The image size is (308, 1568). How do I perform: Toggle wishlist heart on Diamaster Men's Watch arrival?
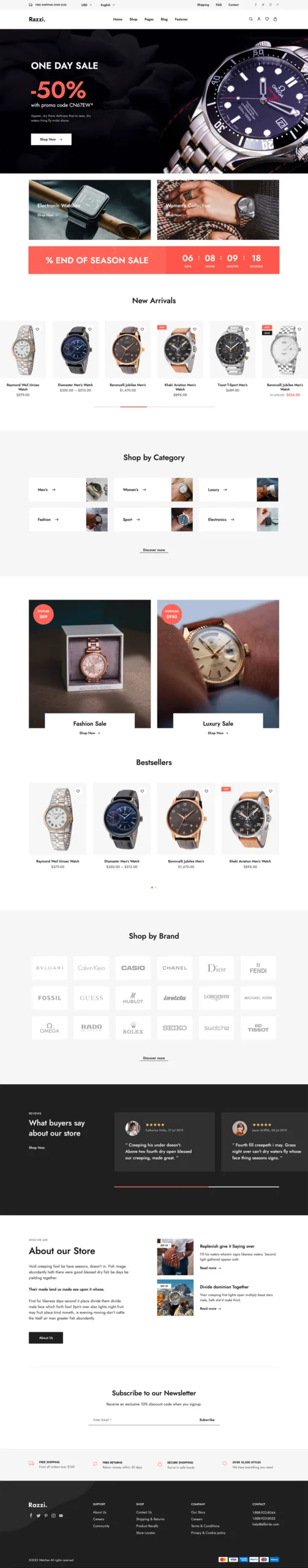90,330
